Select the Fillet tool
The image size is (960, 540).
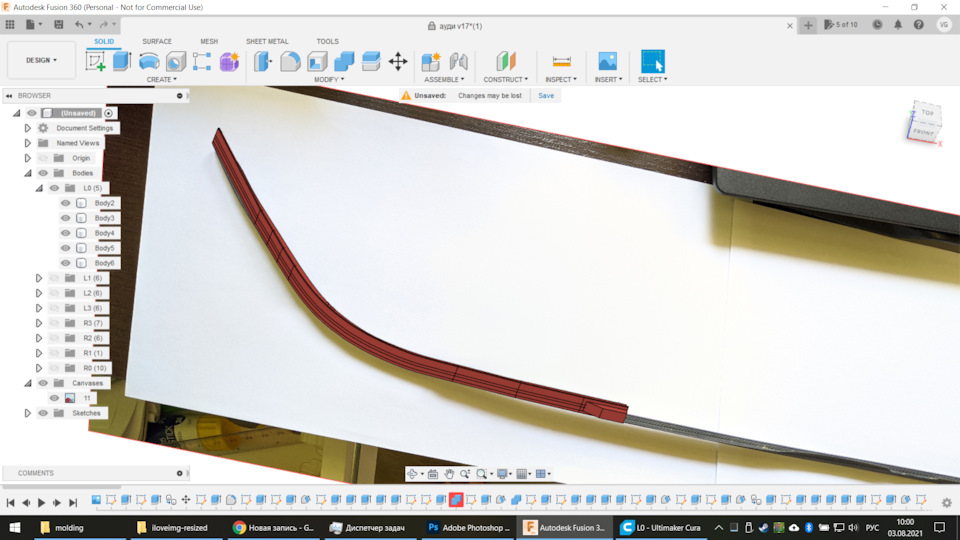tap(290, 61)
